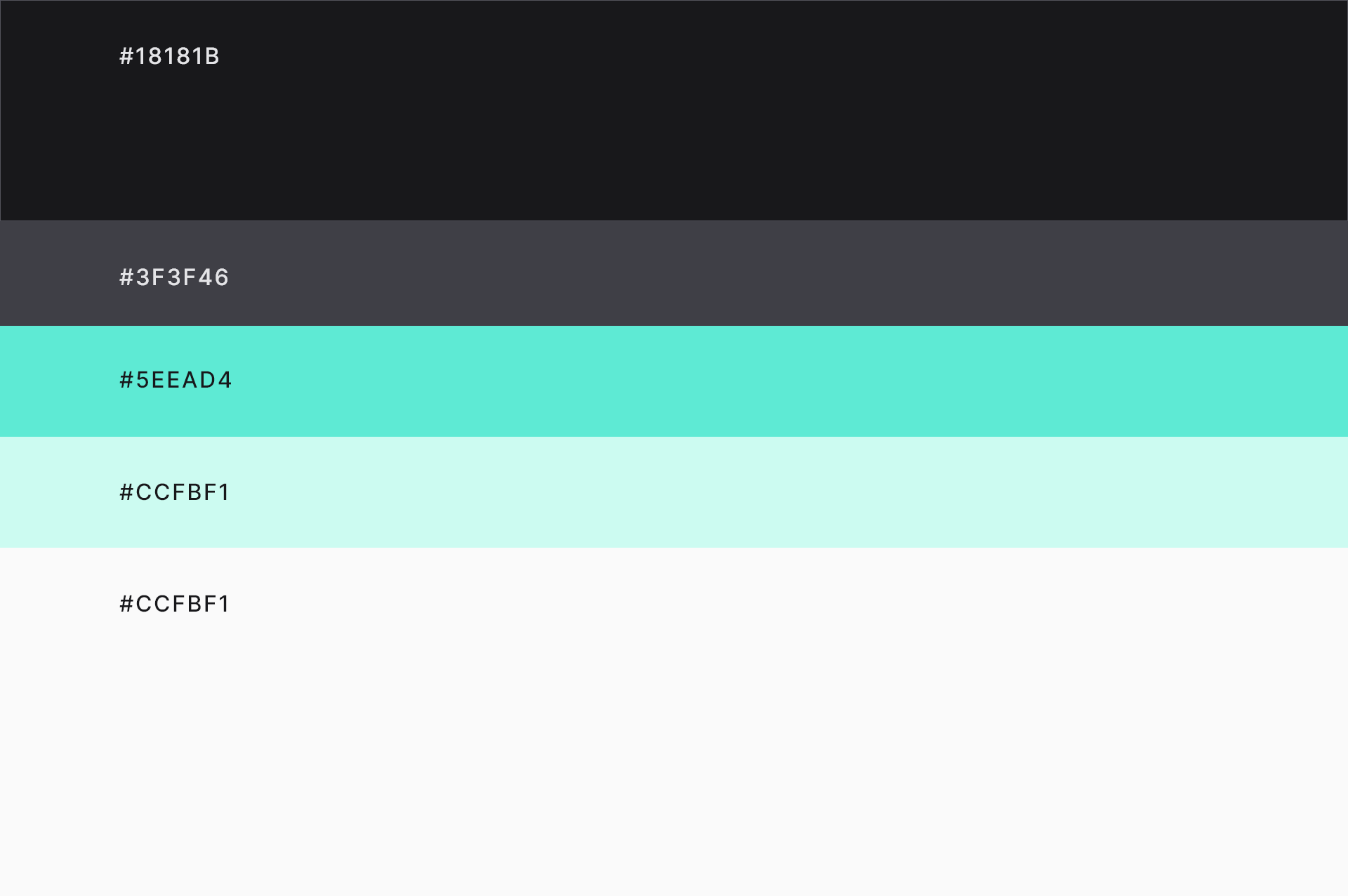Click the lowest hex code label shown

click(174, 604)
